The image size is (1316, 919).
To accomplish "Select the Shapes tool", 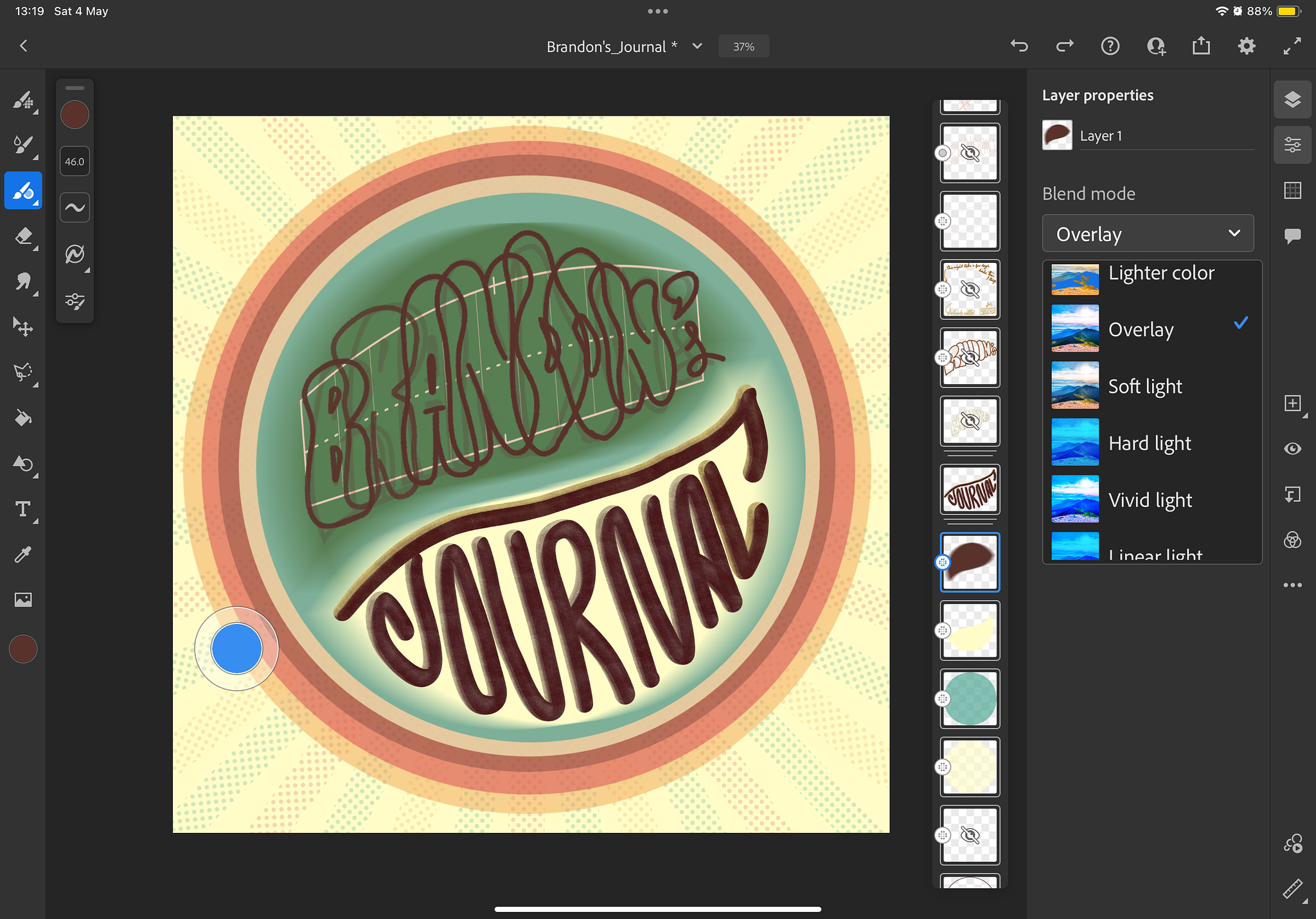I will [23, 463].
